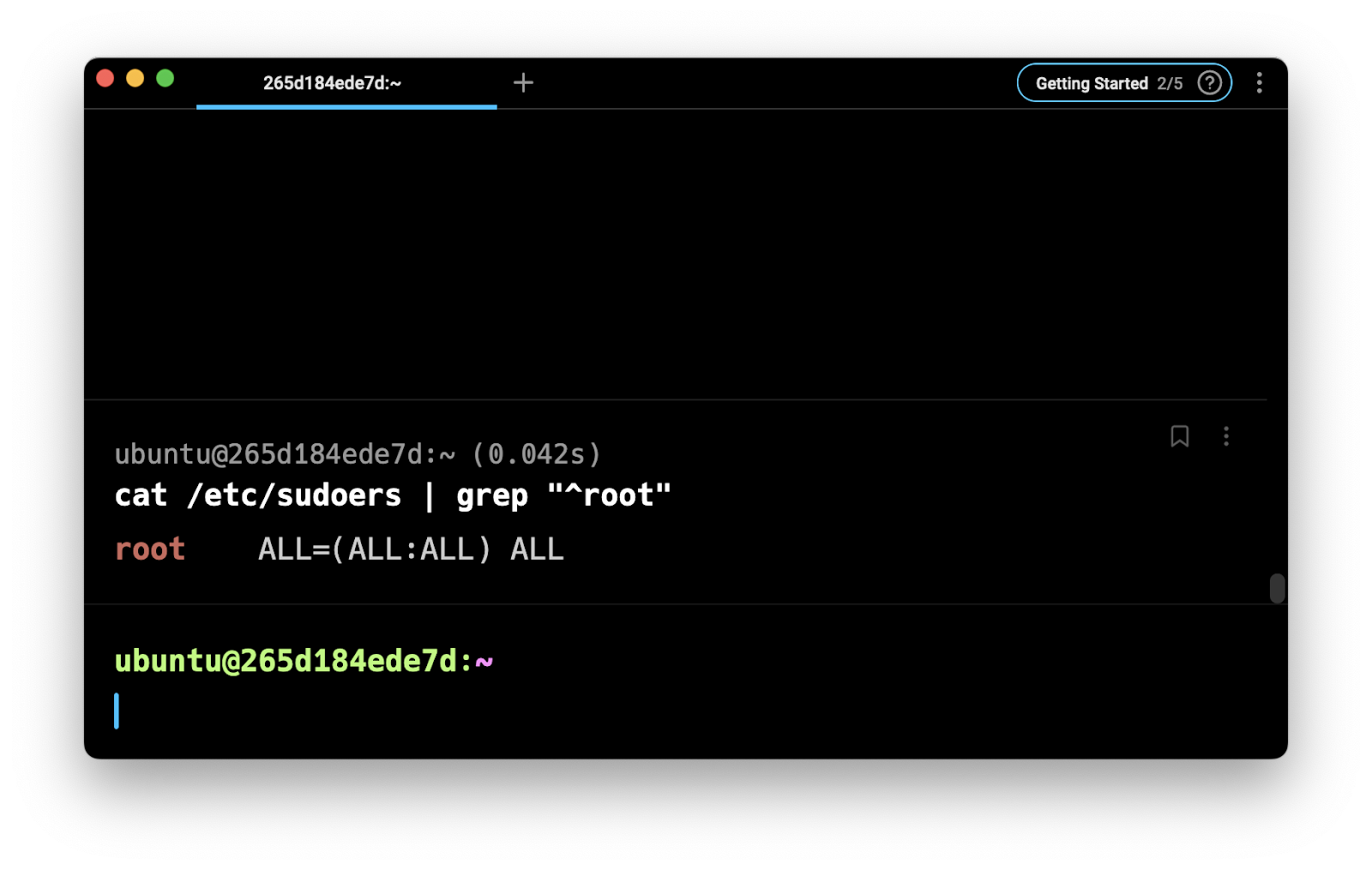Click the ALL=(ALL:ALL) ALL output text

click(411, 549)
